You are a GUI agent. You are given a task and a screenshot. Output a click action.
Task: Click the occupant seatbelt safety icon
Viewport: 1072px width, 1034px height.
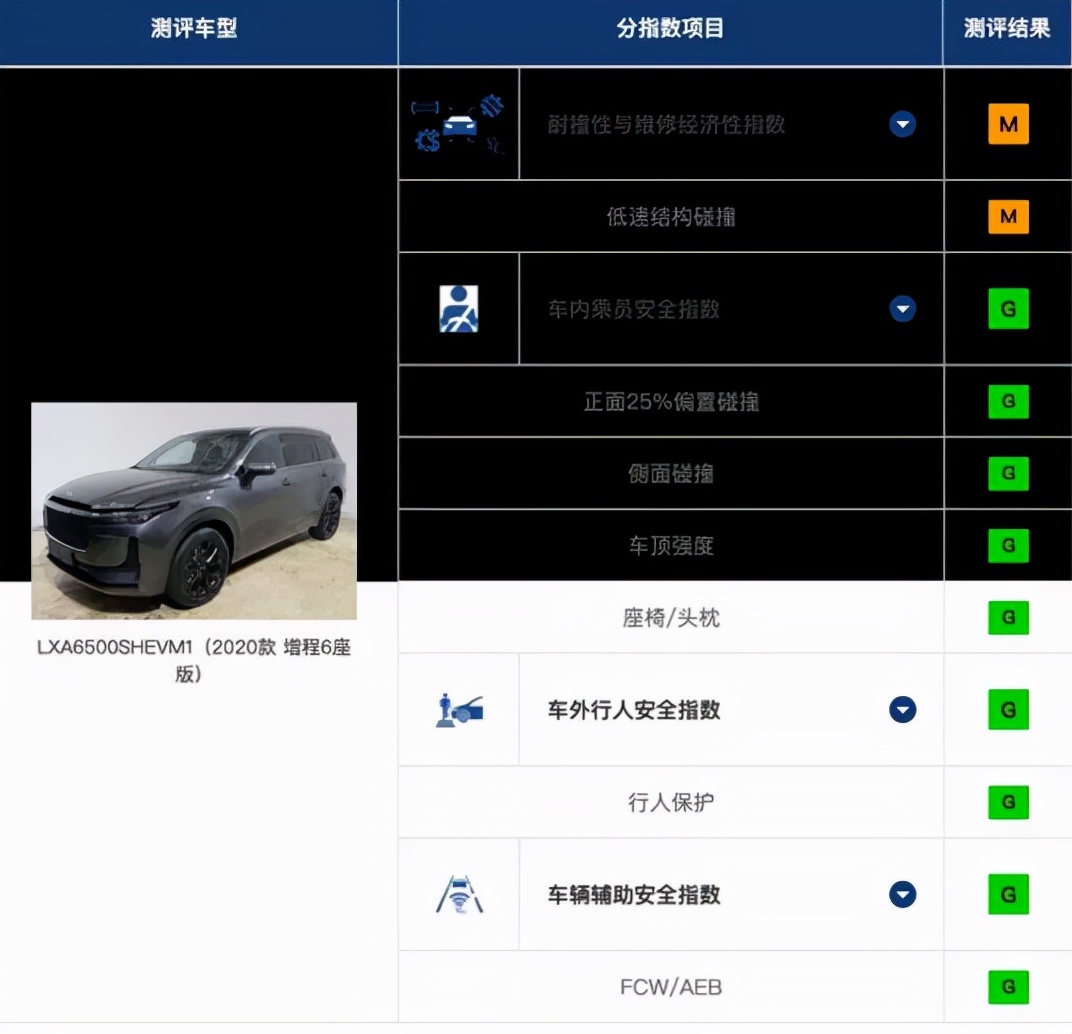458,309
